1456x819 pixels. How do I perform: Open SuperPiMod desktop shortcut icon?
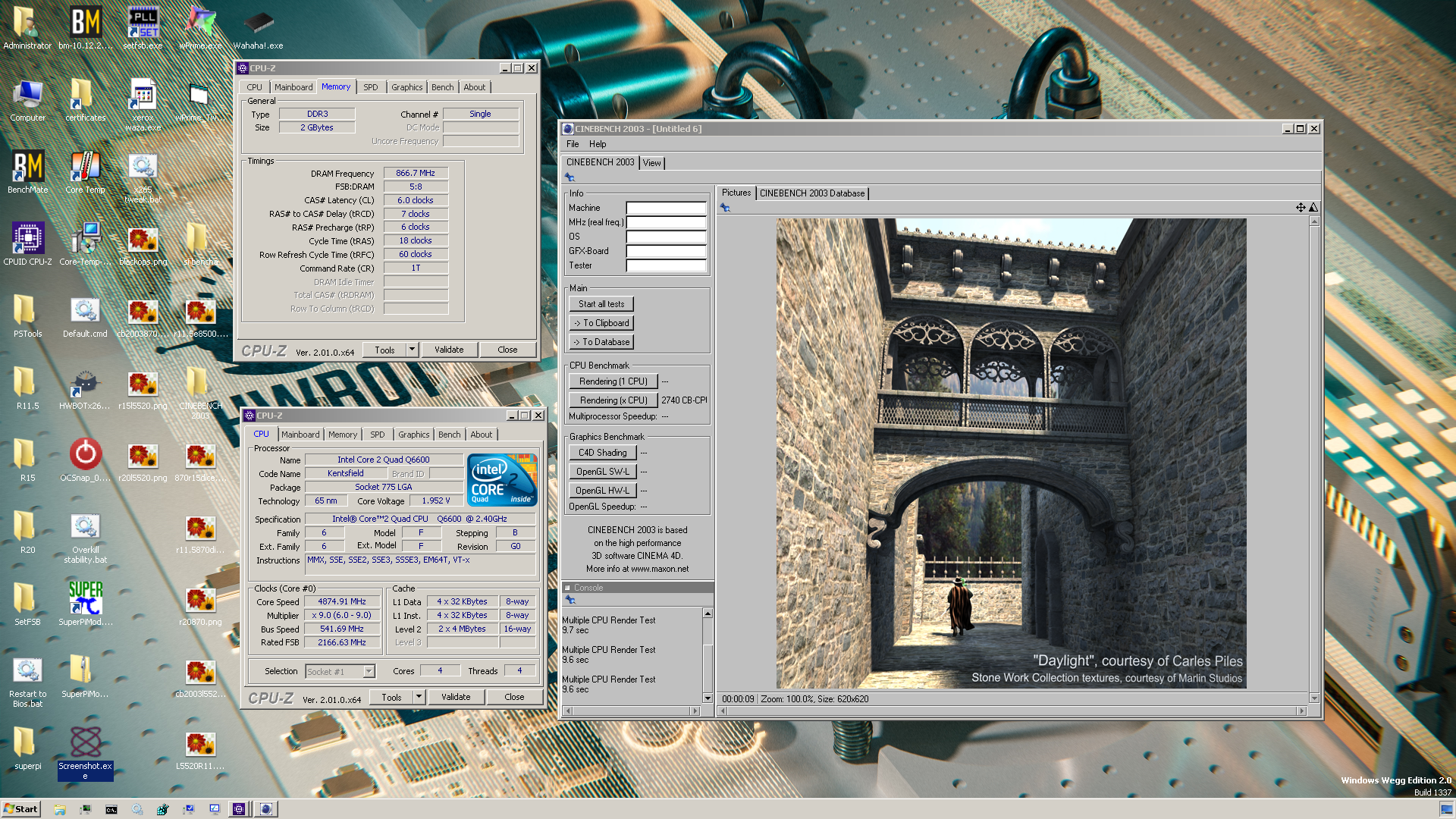(x=86, y=603)
